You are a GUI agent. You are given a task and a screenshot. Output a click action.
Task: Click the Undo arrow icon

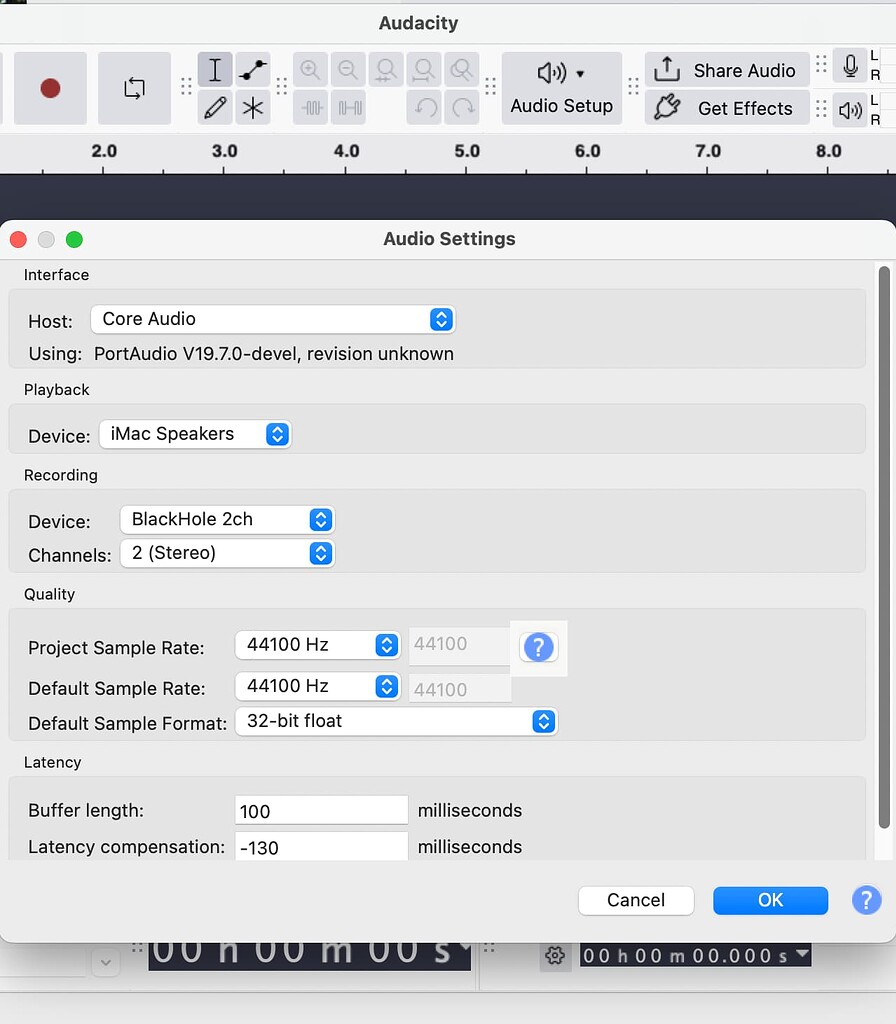(424, 108)
